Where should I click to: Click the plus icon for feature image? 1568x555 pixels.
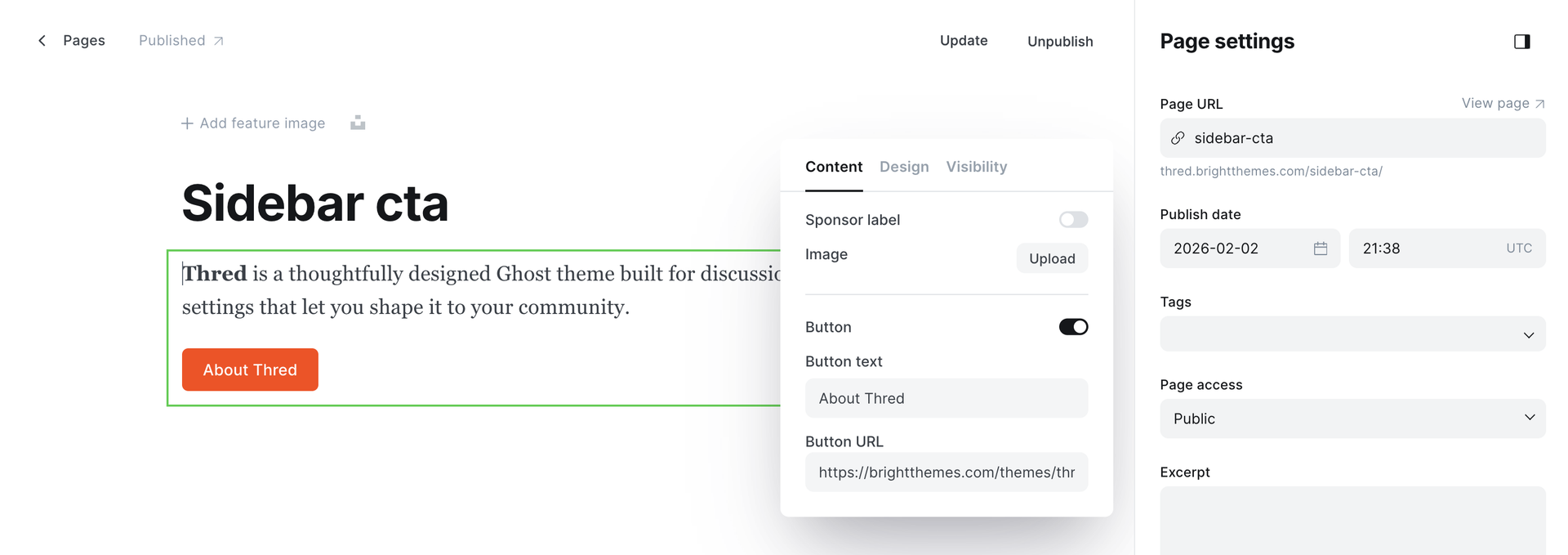(187, 123)
